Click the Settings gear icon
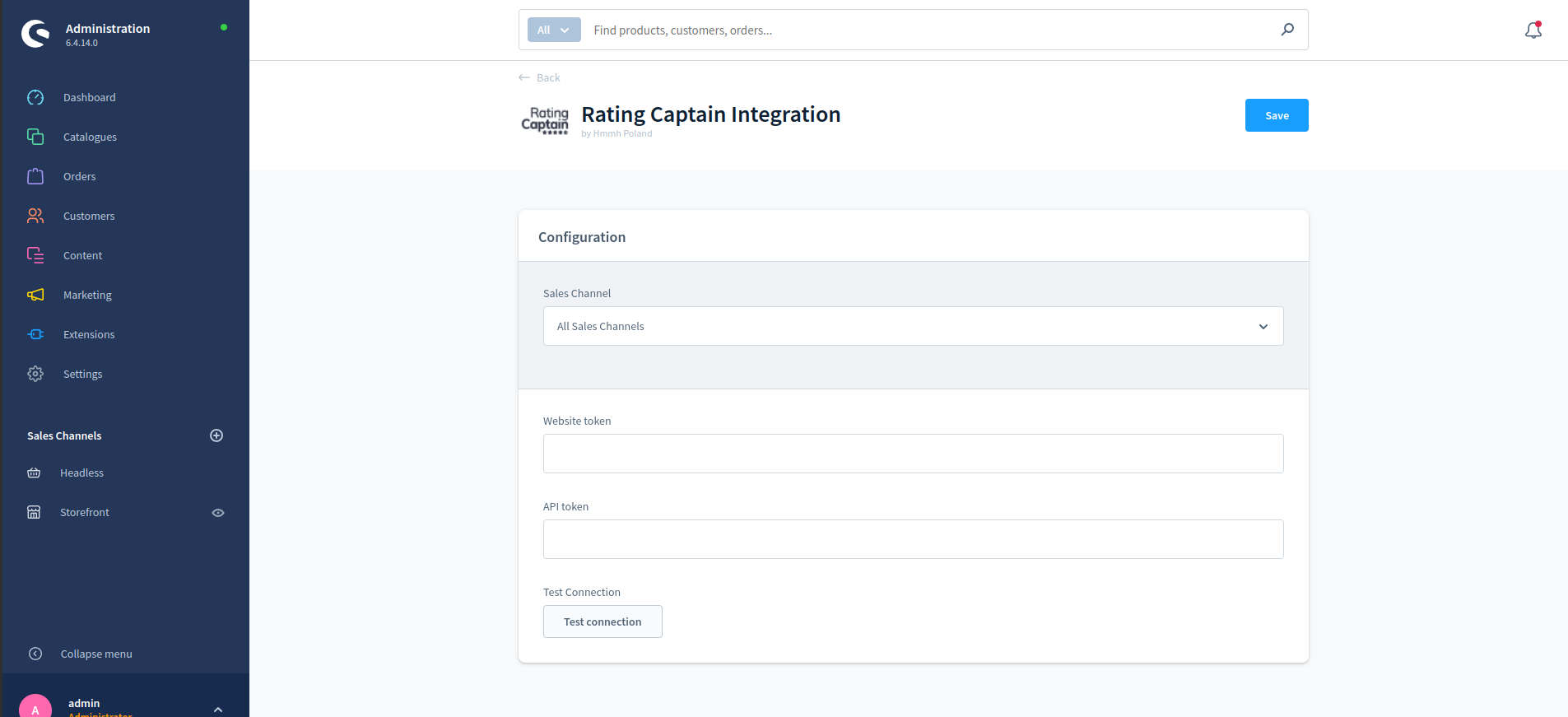This screenshot has height=717, width=1568. (x=35, y=374)
